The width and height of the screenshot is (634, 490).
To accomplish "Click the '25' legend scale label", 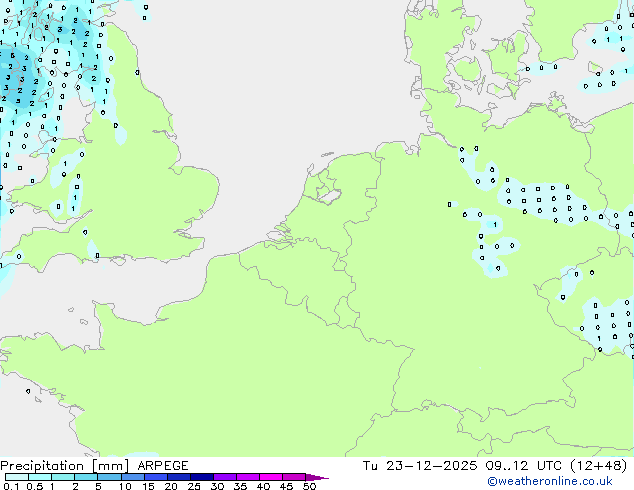I will click(194, 486).
